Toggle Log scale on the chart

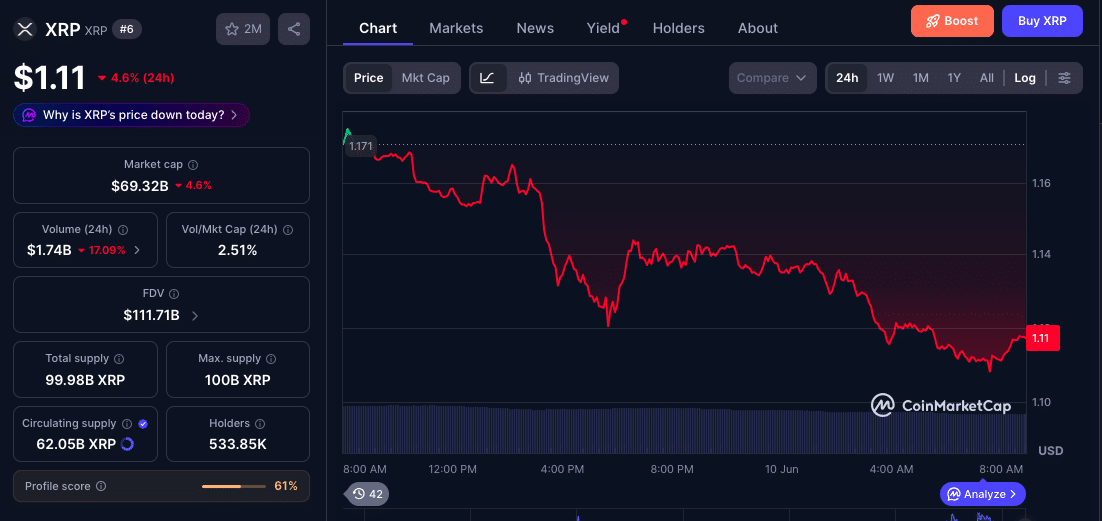[1025, 77]
